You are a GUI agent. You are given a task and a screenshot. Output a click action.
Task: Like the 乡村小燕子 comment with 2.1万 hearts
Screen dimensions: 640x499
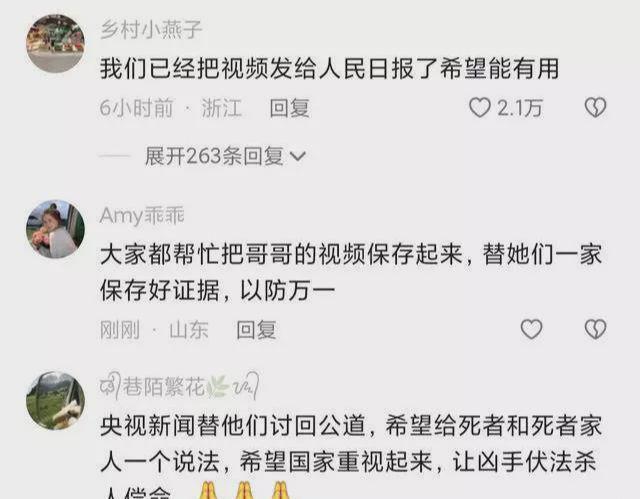[480, 108]
